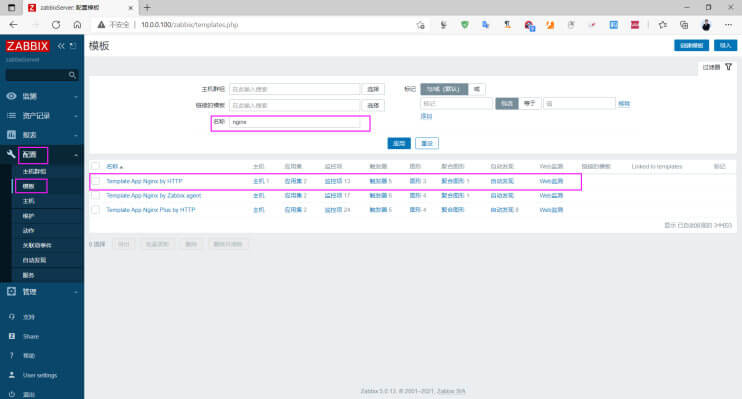Click the blue 应用 filter button

[399, 143]
